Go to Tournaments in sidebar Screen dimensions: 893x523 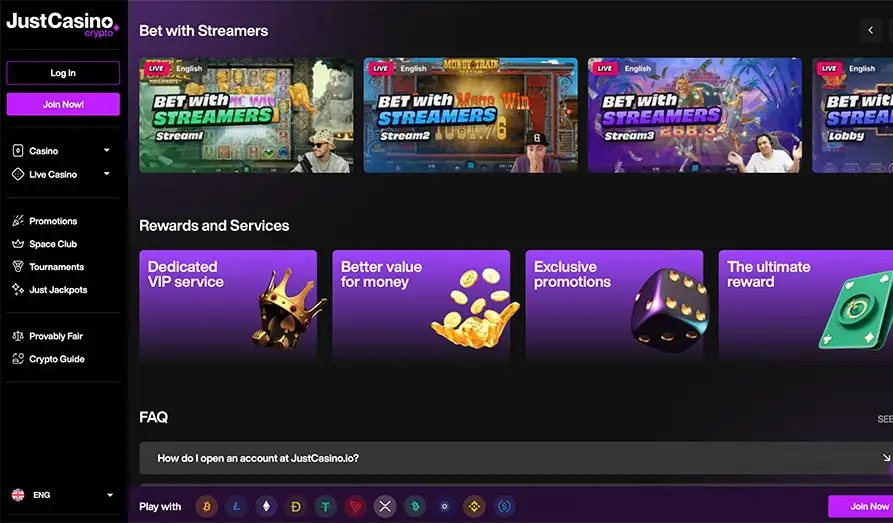pos(56,267)
